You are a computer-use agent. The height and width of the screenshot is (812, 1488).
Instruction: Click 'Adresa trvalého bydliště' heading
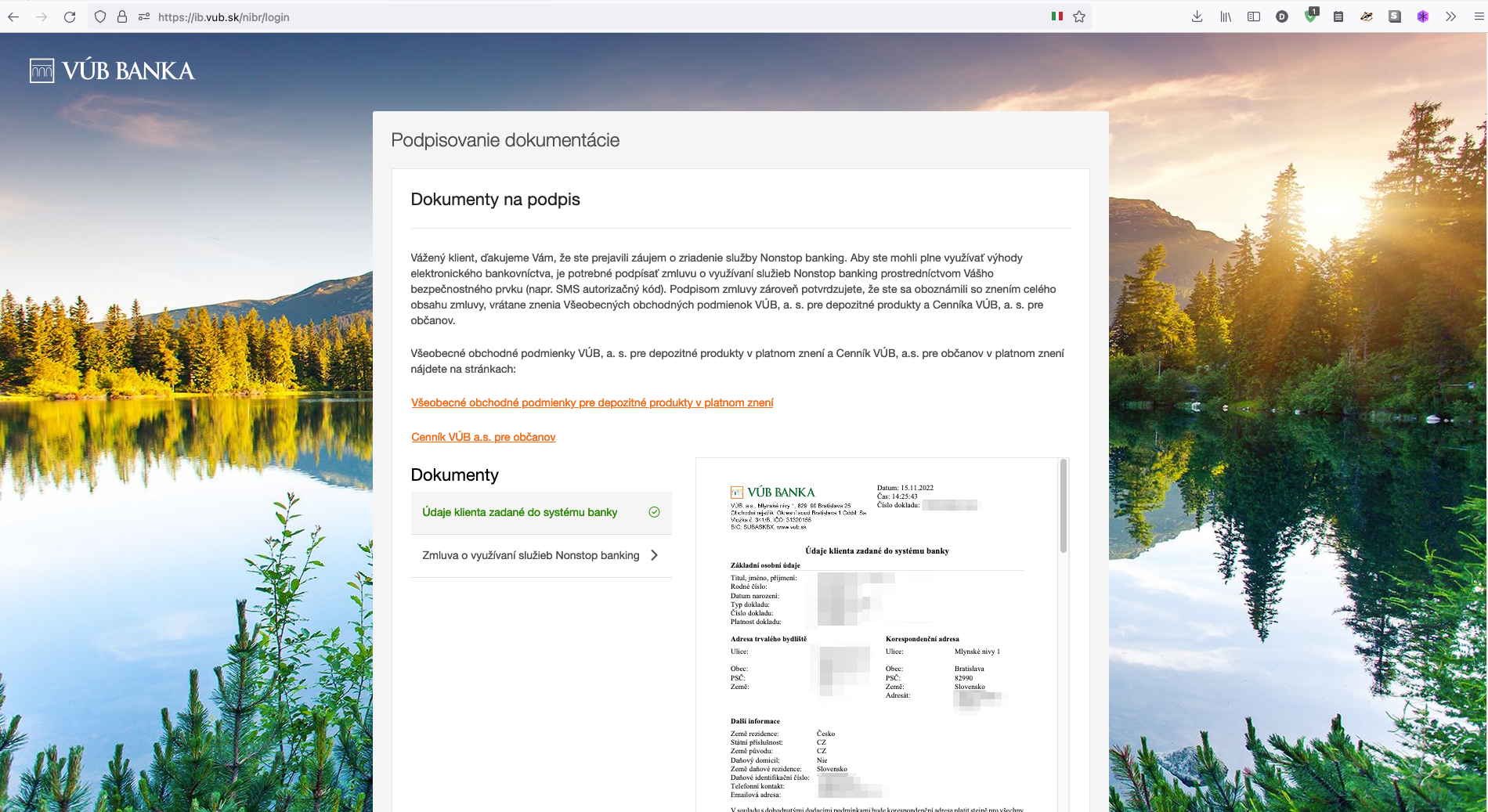(x=768, y=639)
